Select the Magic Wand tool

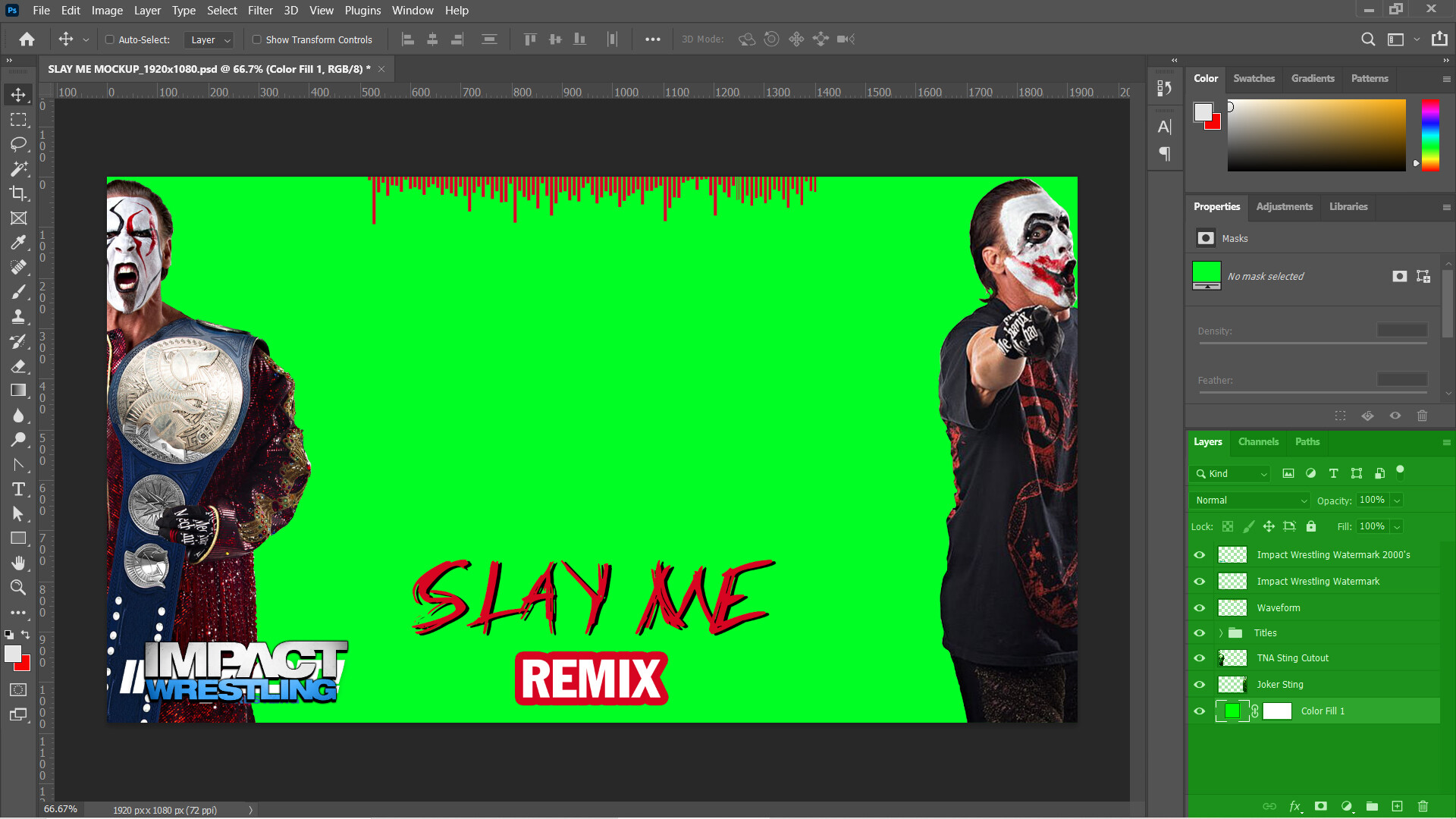pyautogui.click(x=18, y=168)
